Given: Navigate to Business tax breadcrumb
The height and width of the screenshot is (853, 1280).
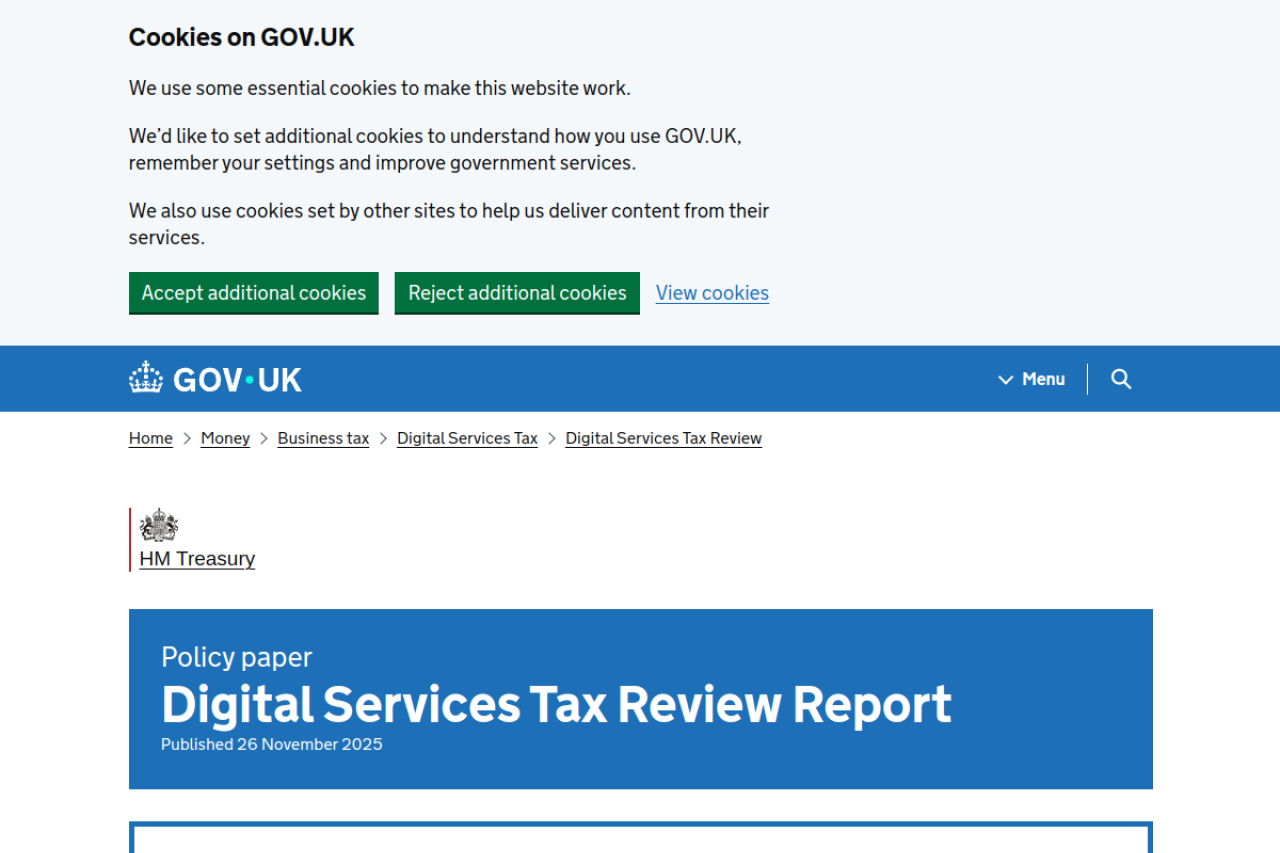Looking at the screenshot, I should 323,438.
